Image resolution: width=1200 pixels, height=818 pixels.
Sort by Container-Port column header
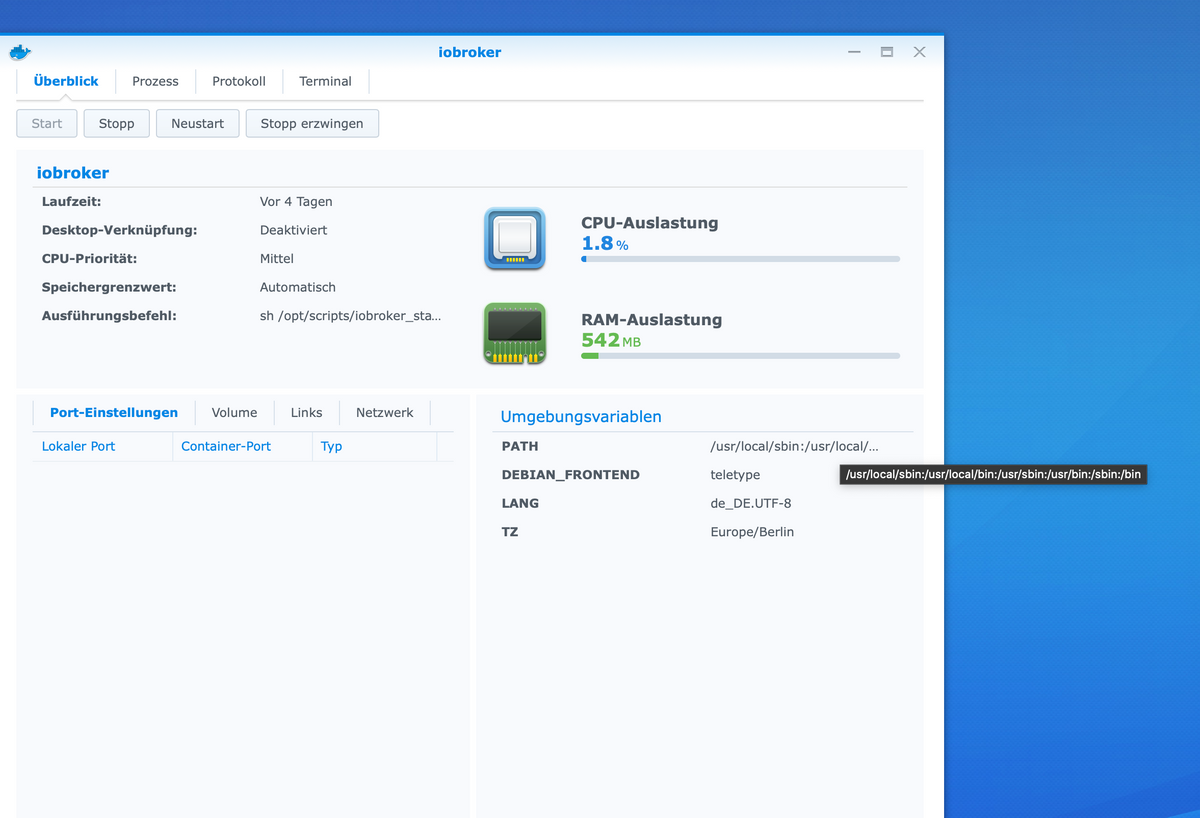pos(242,446)
